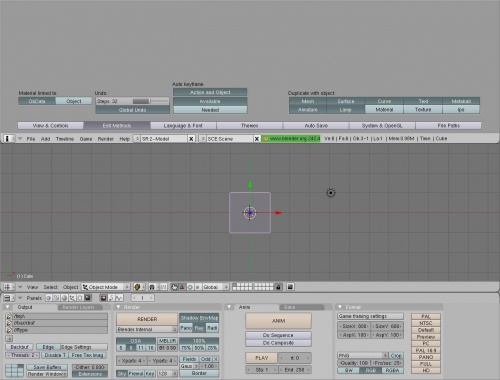Click the folder icon beside //backbuf path
The width and height of the screenshot is (500, 380).
(9, 323)
